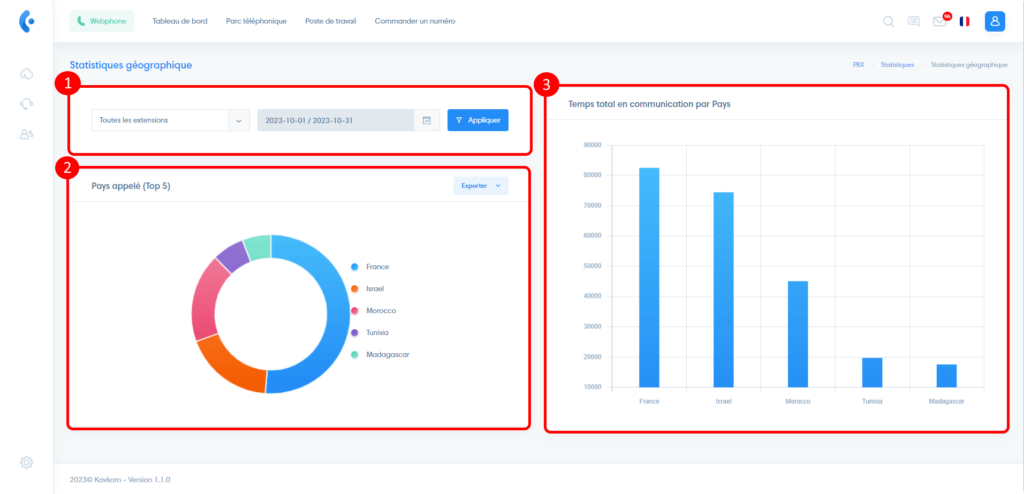
Task: Toggle Madagascar legend item in donut chart
Action: tap(387, 354)
